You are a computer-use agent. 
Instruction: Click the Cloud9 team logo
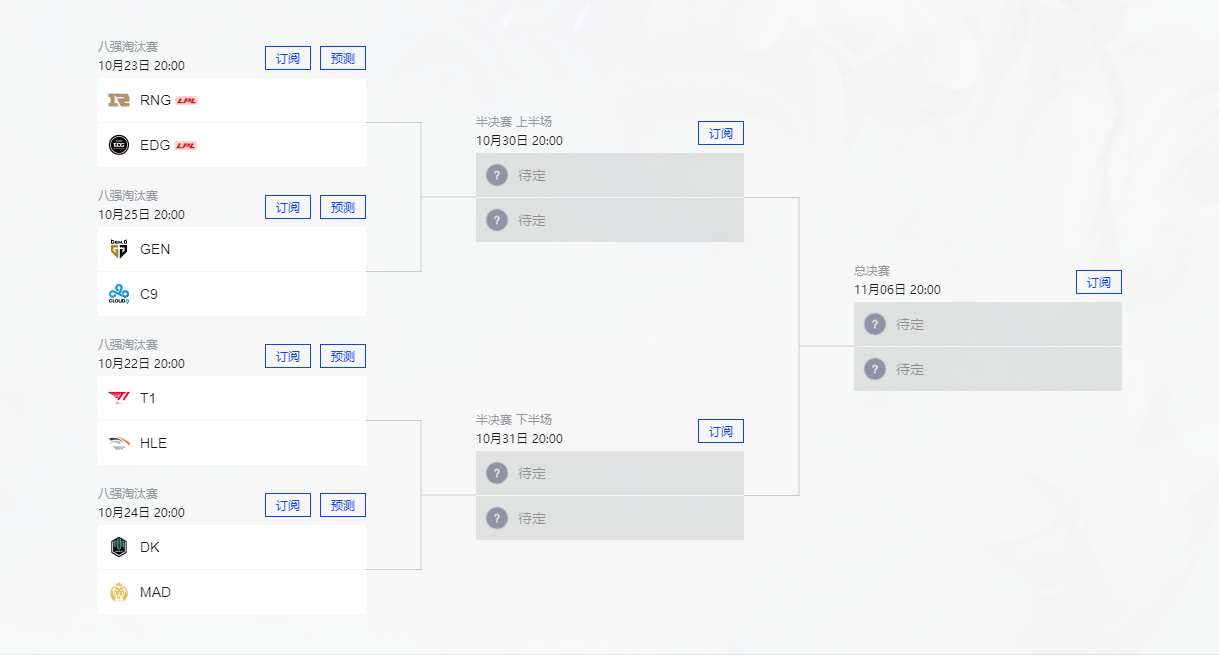coord(119,294)
